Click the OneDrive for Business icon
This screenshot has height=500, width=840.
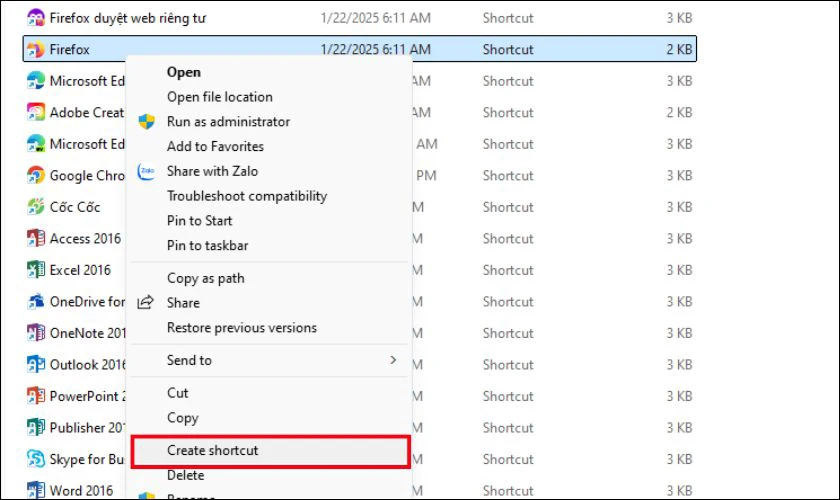pos(36,302)
